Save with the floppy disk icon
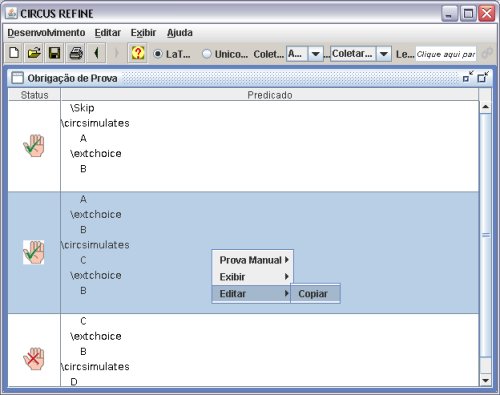 55,53
